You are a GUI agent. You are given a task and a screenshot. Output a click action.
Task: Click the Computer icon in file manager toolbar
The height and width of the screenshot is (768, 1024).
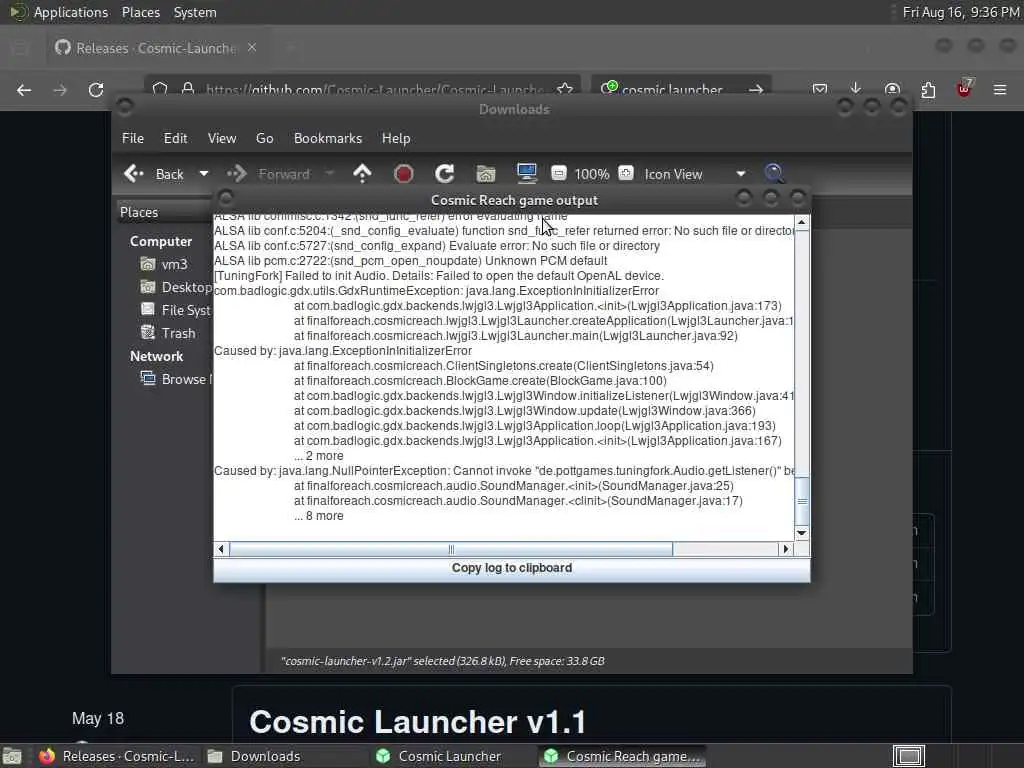pos(526,173)
